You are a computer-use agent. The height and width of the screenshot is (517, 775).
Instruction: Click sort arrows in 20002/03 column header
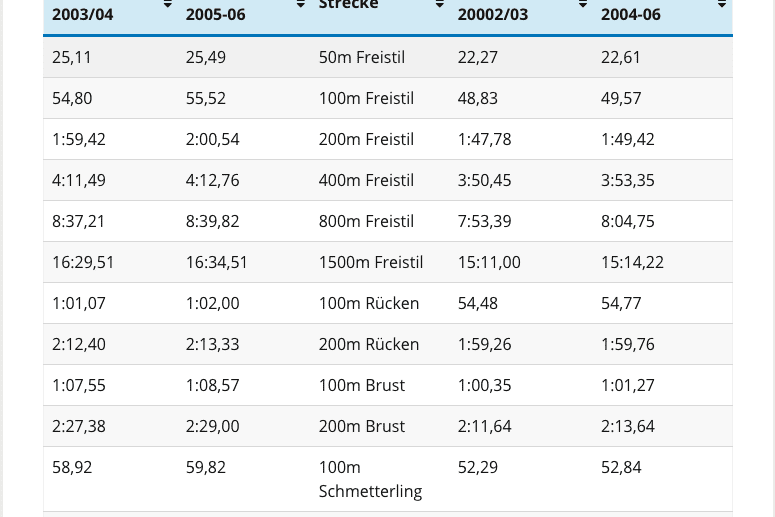[x=583, y=6]
